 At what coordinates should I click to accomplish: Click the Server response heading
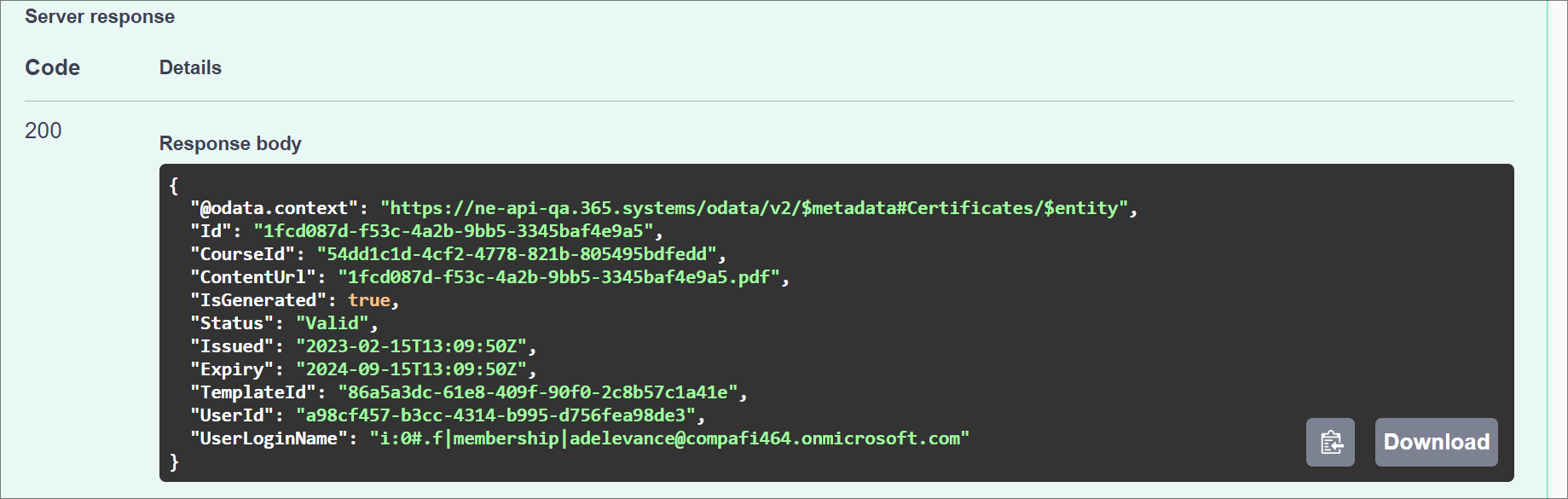tap(100, 16)
